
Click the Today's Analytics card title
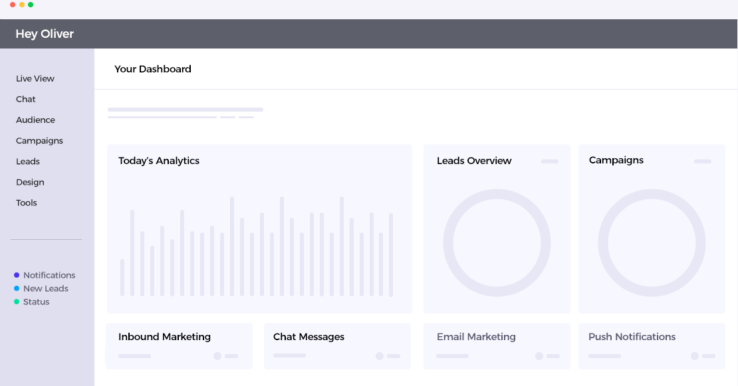(159, 161)
